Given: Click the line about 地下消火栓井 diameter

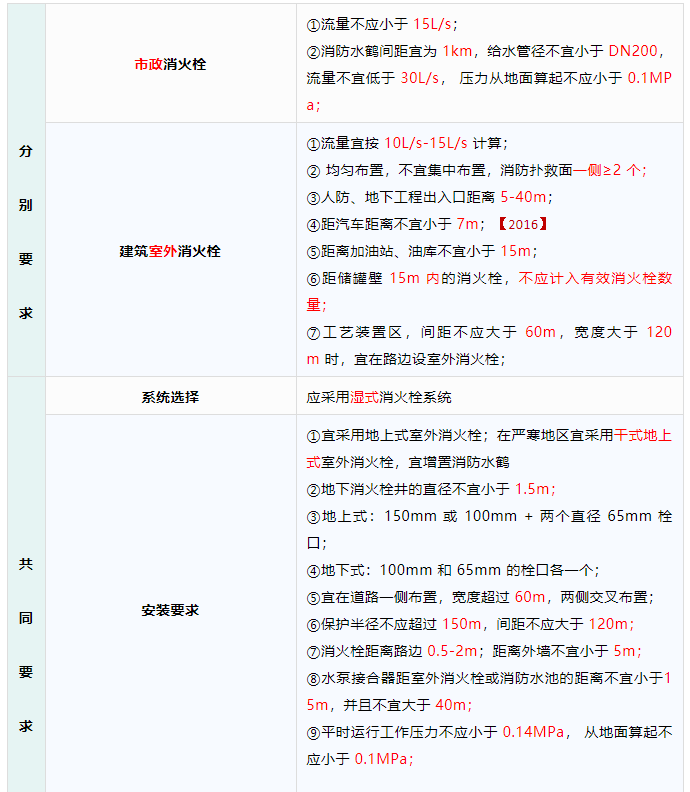Looking at the screenshot, I should click(x=431, y=489).
